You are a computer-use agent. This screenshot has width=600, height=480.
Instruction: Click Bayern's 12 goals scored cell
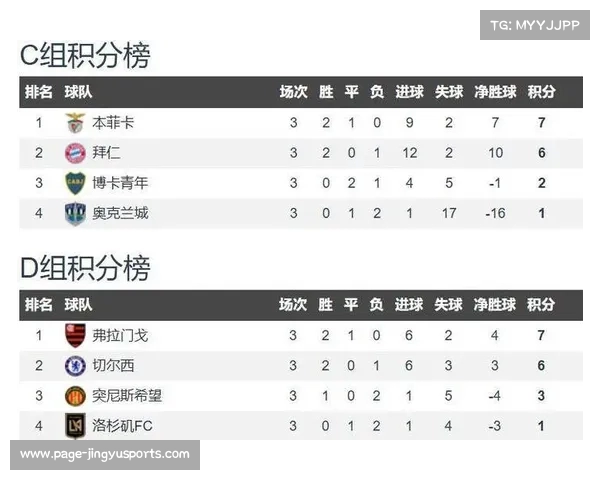click(x=409, y=153)
